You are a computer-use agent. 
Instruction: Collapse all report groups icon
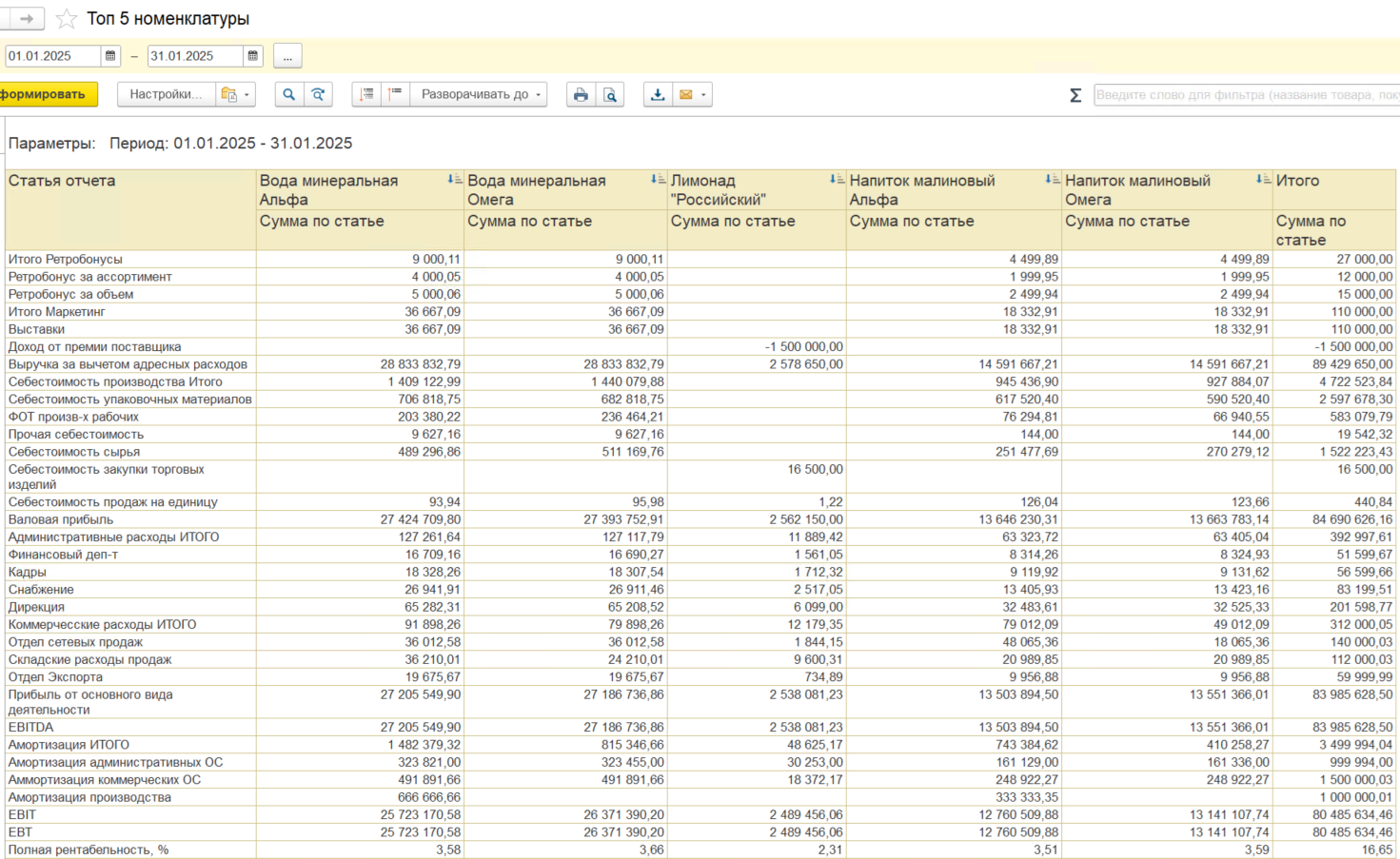click(x=395, y=94)
